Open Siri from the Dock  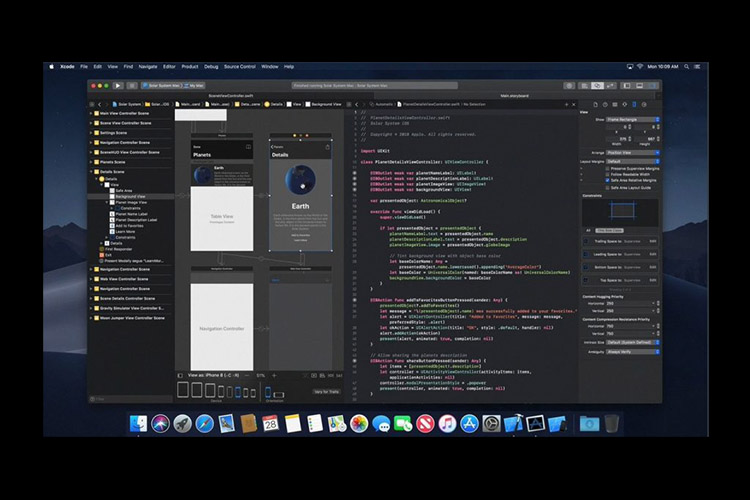coord(160,424)
